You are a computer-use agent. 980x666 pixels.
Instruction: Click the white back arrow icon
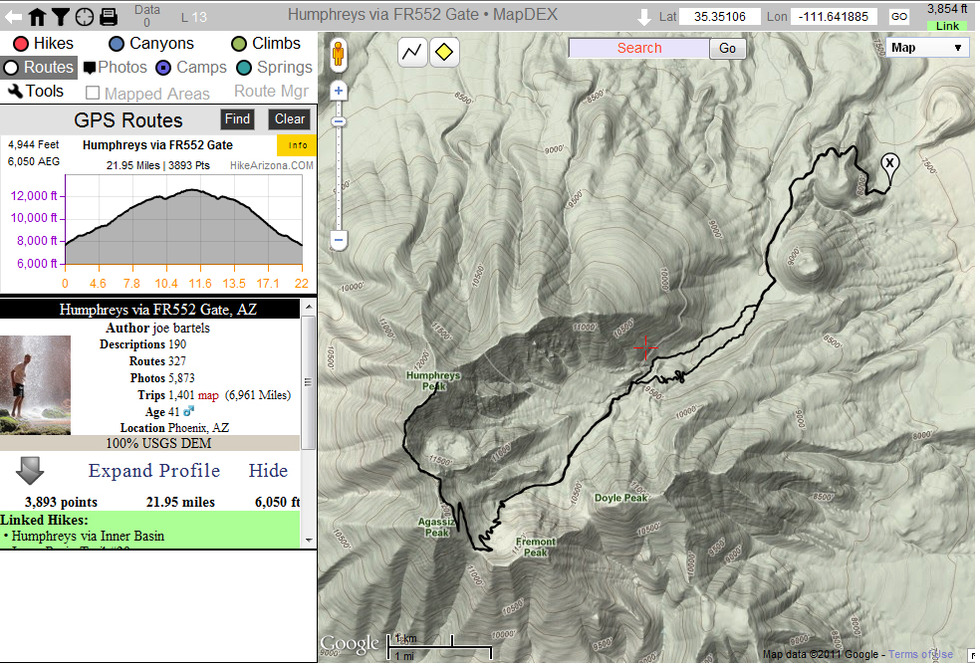pyautogui.click(x=12, y=17)
